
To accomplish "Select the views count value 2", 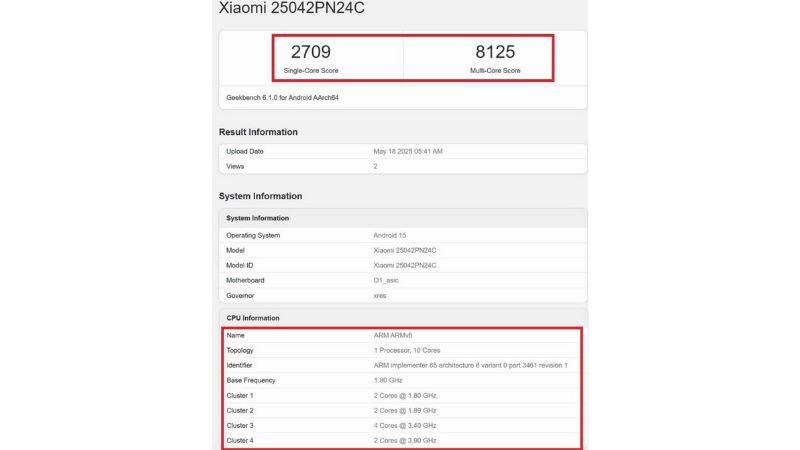I will (376, 166).
